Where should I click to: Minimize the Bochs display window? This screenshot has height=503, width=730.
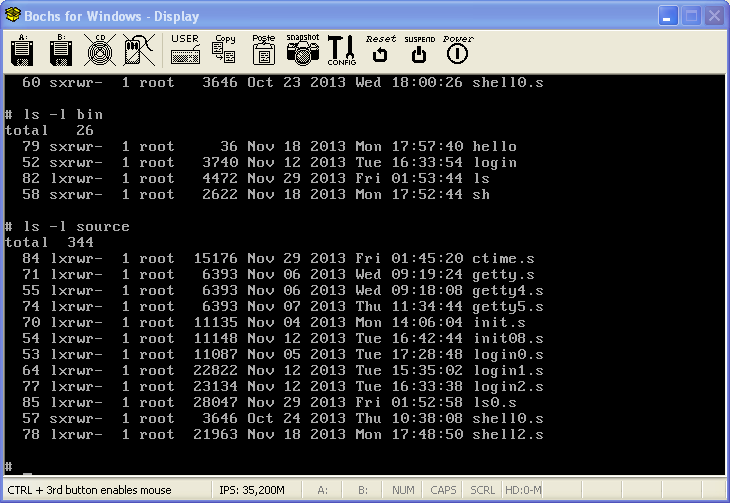pos(667,16)
